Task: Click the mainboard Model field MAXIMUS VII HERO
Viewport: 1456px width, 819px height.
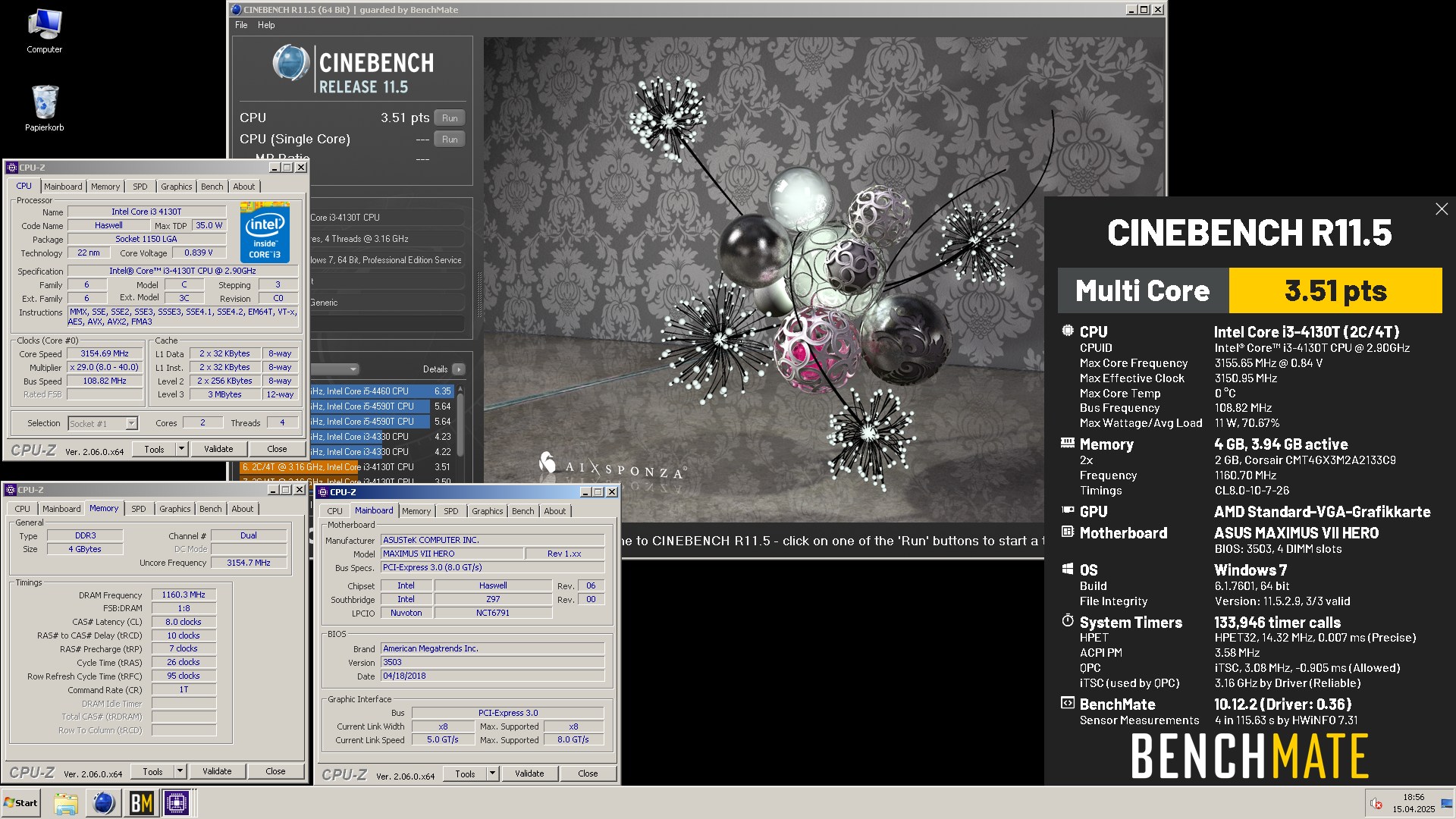Action: coord(452,554)
